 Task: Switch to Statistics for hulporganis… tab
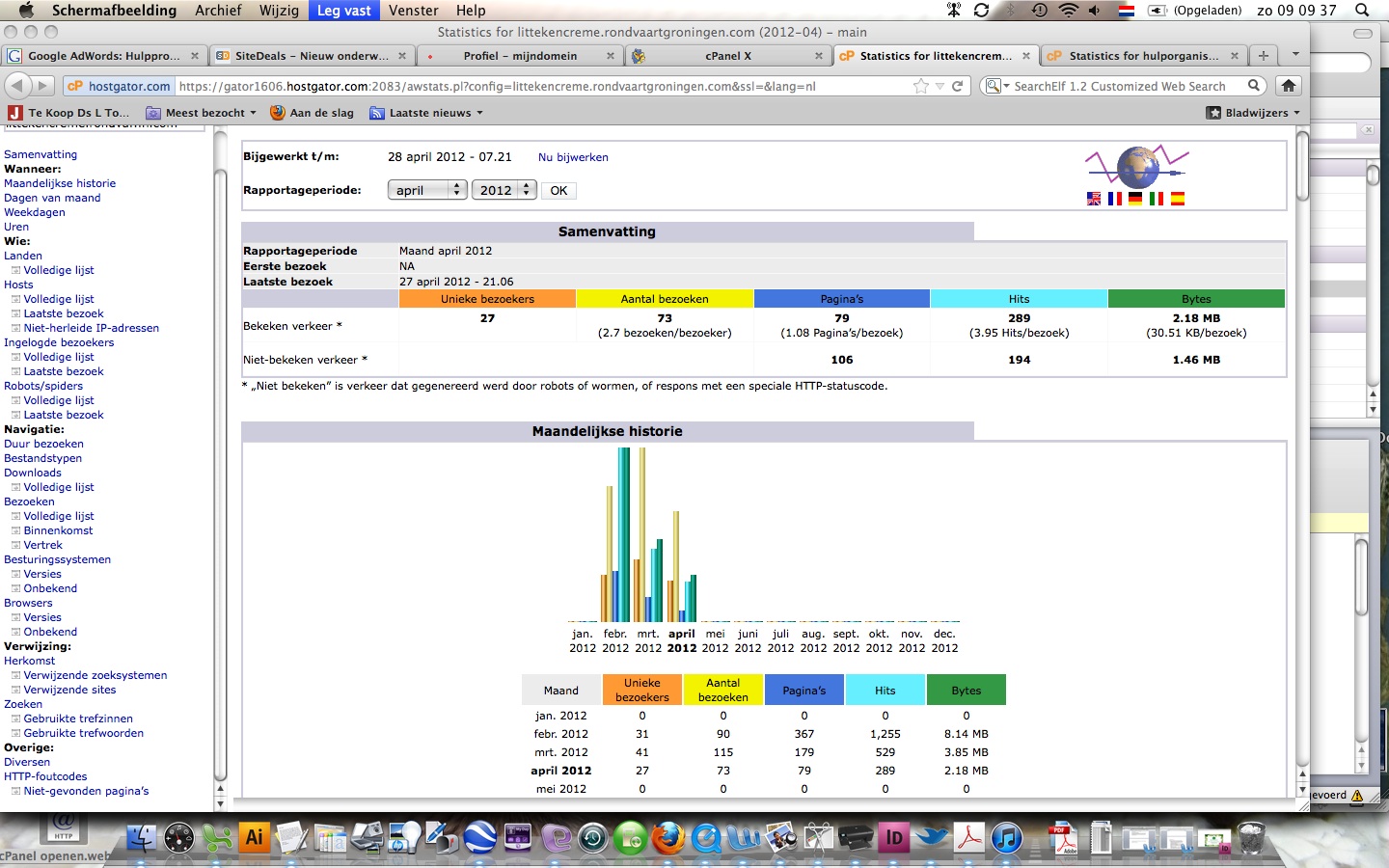coord(1144,56)
